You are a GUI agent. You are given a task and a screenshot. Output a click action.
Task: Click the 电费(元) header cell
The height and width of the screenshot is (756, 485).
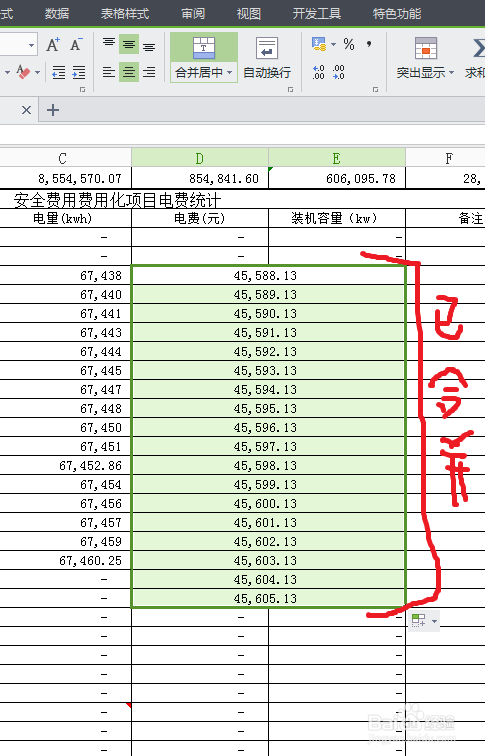click(x=200, y=218)
